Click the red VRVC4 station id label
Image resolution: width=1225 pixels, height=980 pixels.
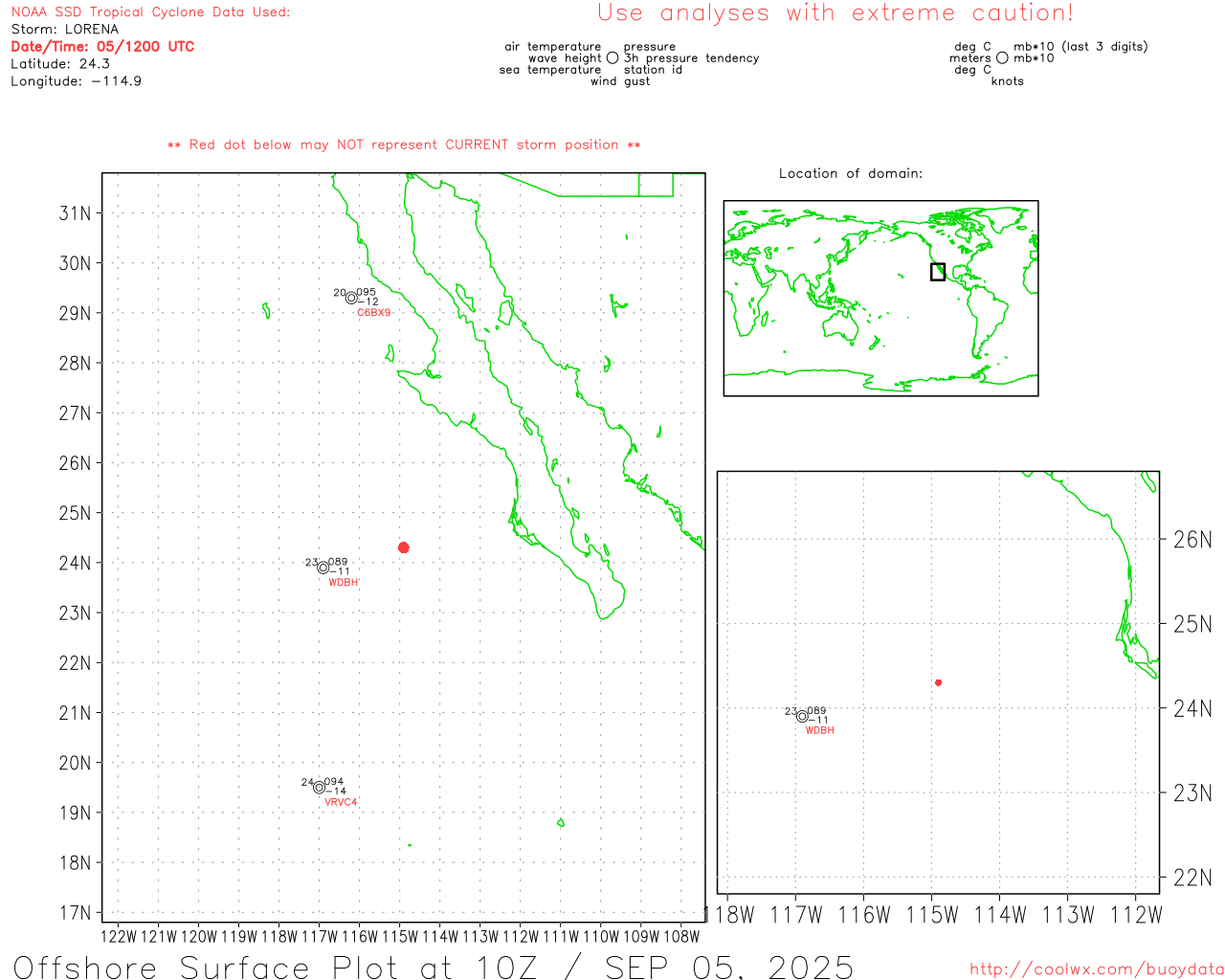[x=341, y=802]
